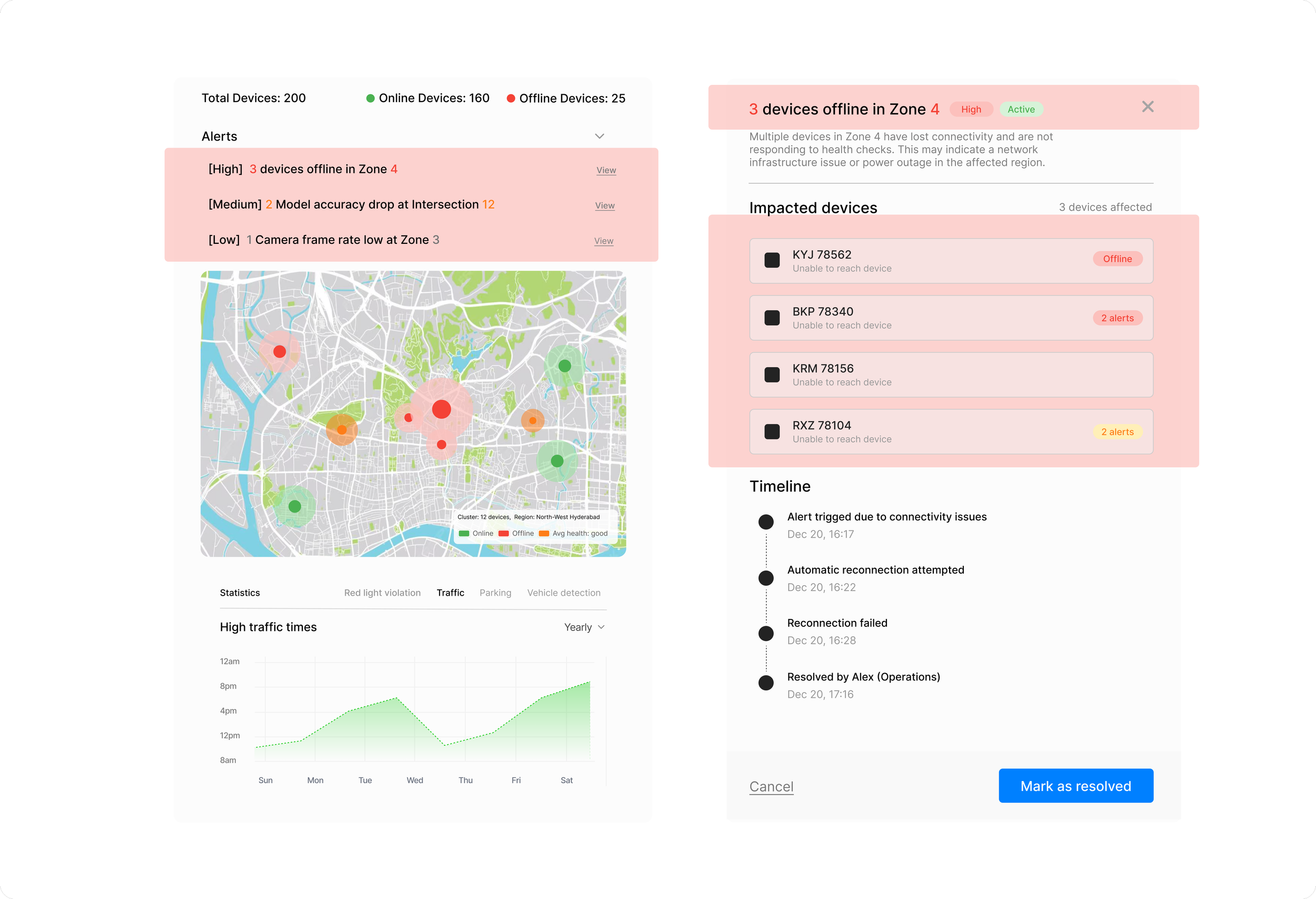Open the 'Yearly' period dropdown
Viewport: 1316px width, 899px height.
[578, 627]
